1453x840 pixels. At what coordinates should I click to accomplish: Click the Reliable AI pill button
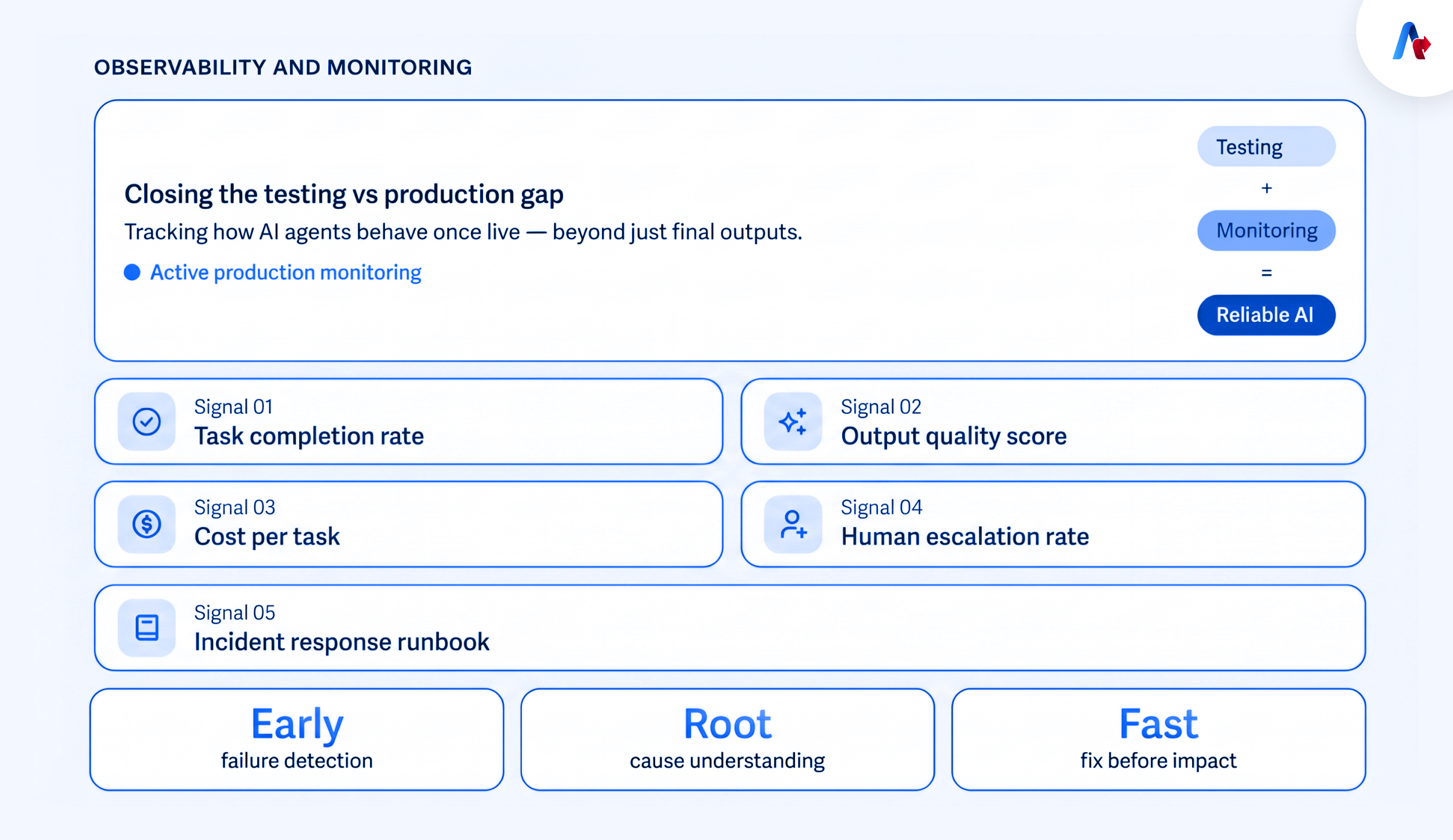[1266, 315]
